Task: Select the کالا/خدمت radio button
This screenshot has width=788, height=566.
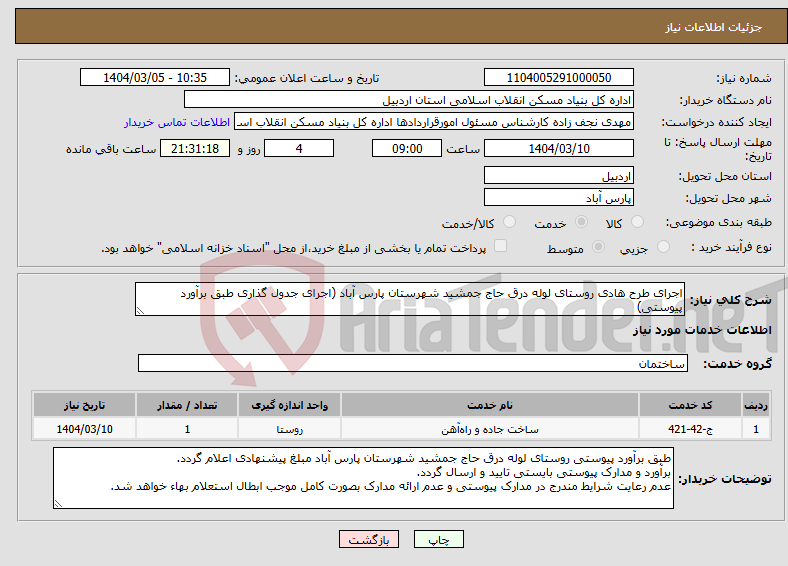Action: coord(510,222)
